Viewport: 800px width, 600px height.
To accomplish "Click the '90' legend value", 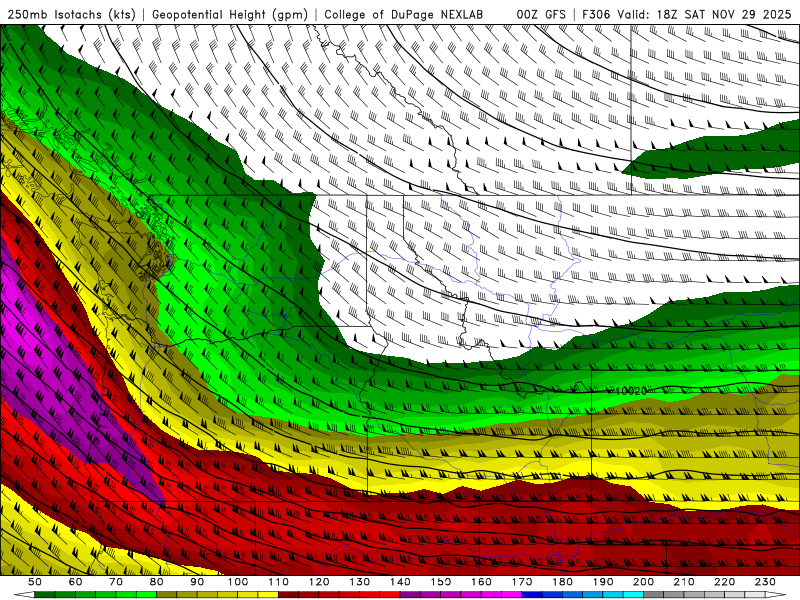I will pyautogui.click(x=197, y=582).
